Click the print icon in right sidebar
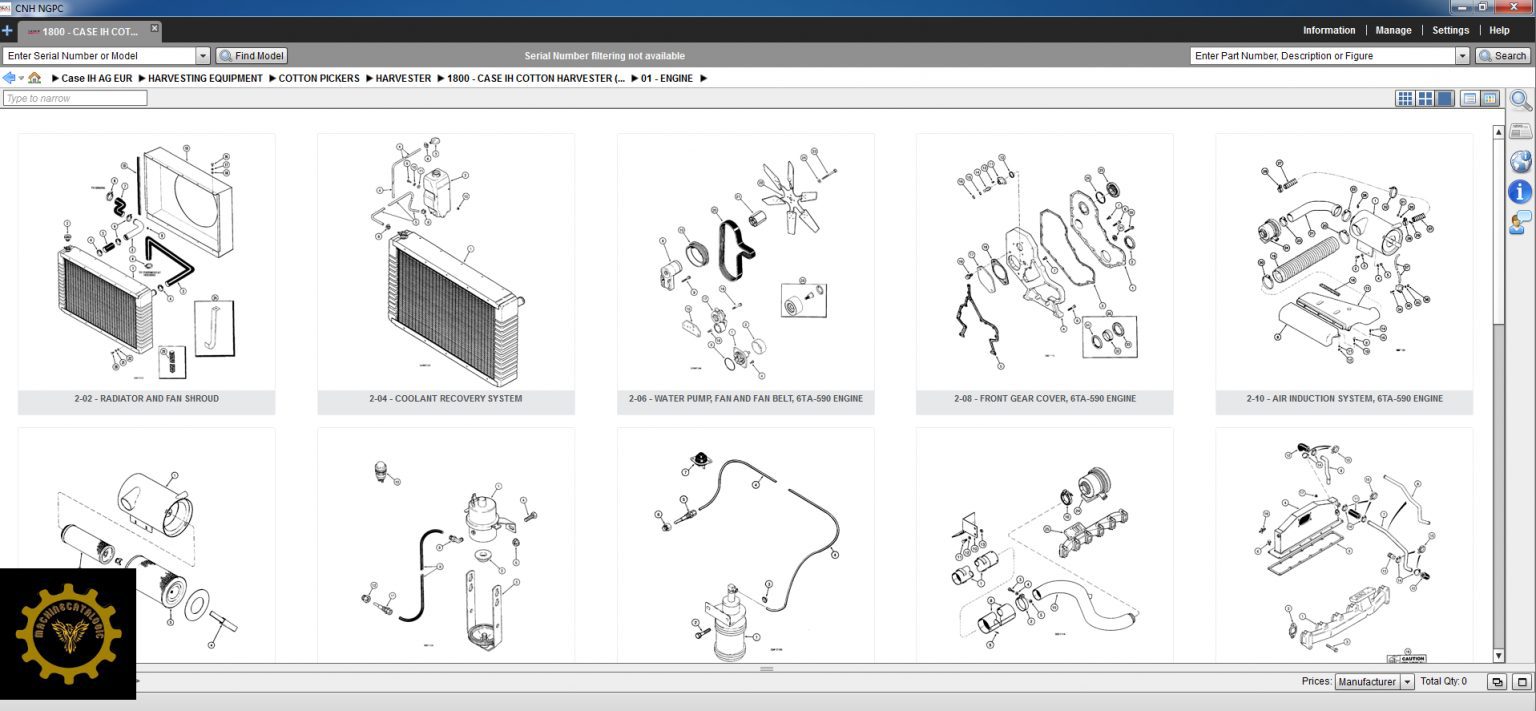The image size is (1536, 711). tap(1521, 131)
